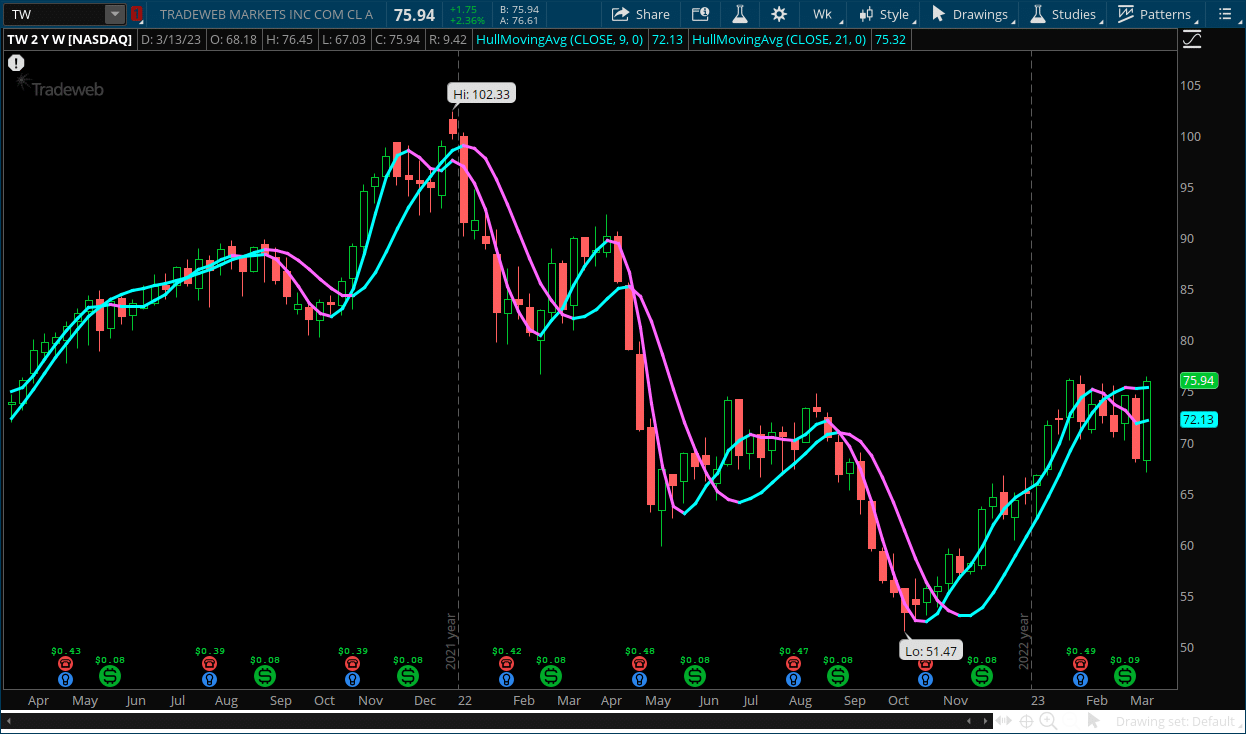Click the Hi: 102.33 price bubble
Screen dimensions: 1246x734
[x=482, y=94]
